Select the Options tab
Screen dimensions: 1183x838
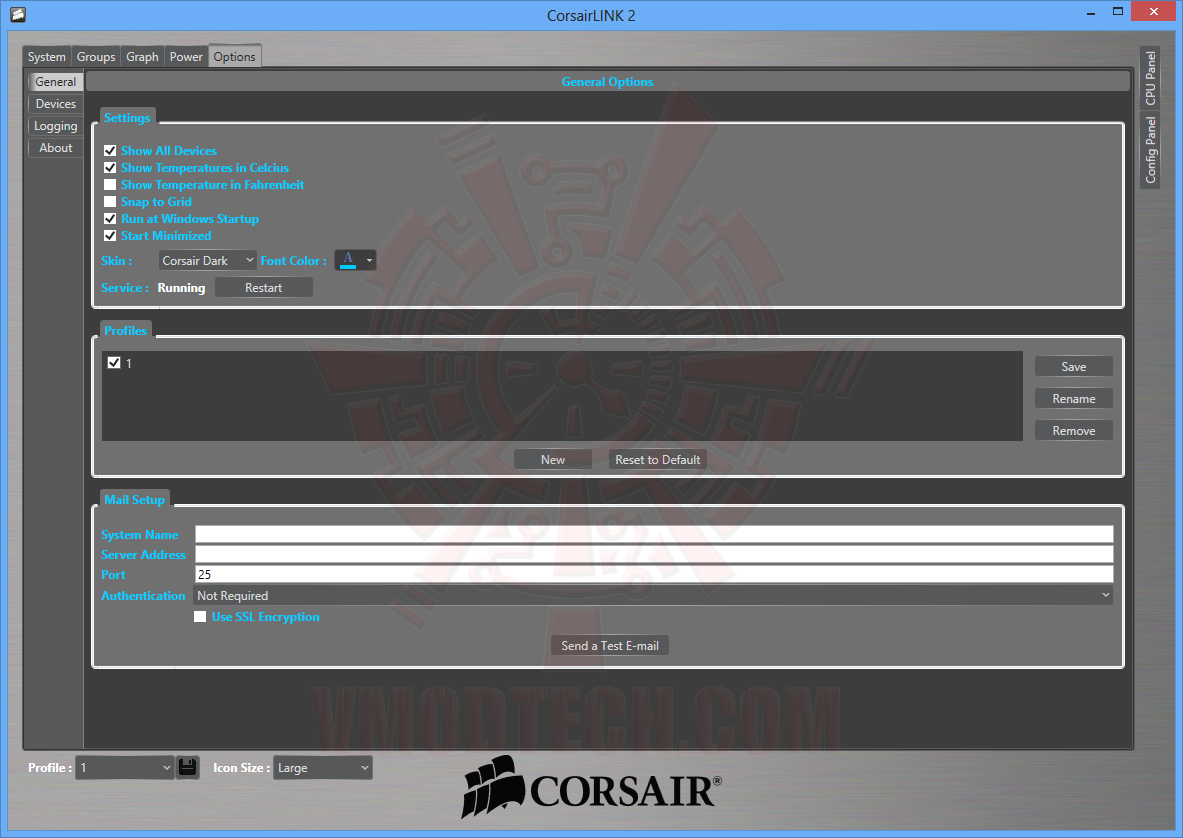[x=235, y=57]
